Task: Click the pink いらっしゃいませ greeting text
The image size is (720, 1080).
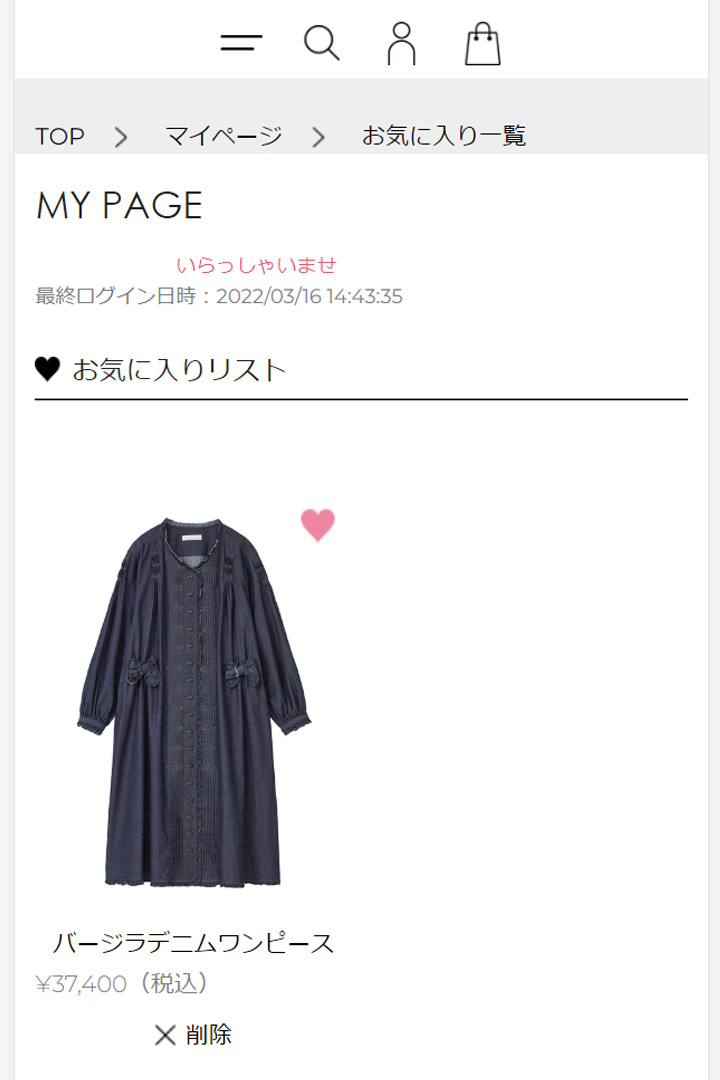Action: point(256,265)
